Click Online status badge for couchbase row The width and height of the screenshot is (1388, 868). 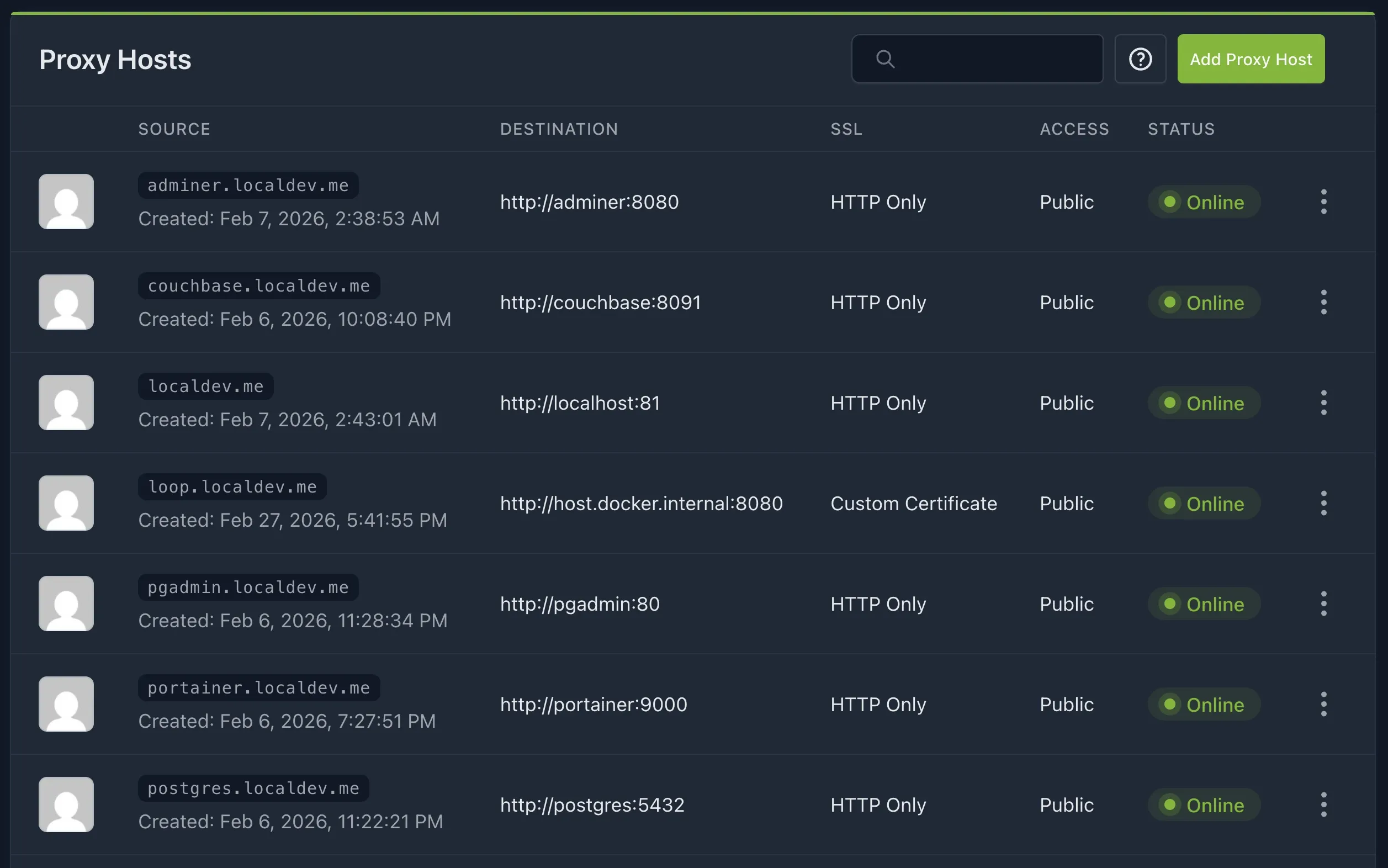click(x=1204, y=303)
